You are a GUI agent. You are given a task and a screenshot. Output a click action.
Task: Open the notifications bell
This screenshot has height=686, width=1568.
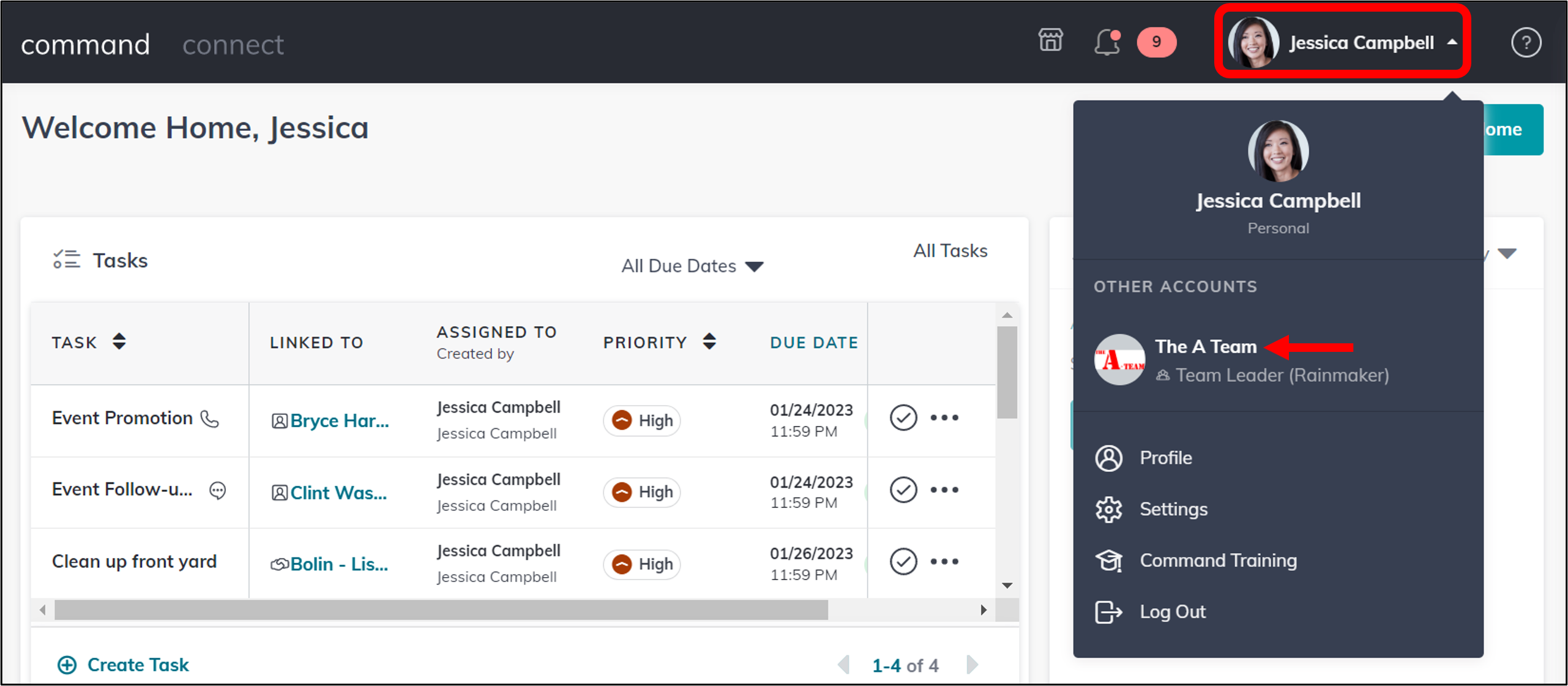click(x=1105, y=42)
